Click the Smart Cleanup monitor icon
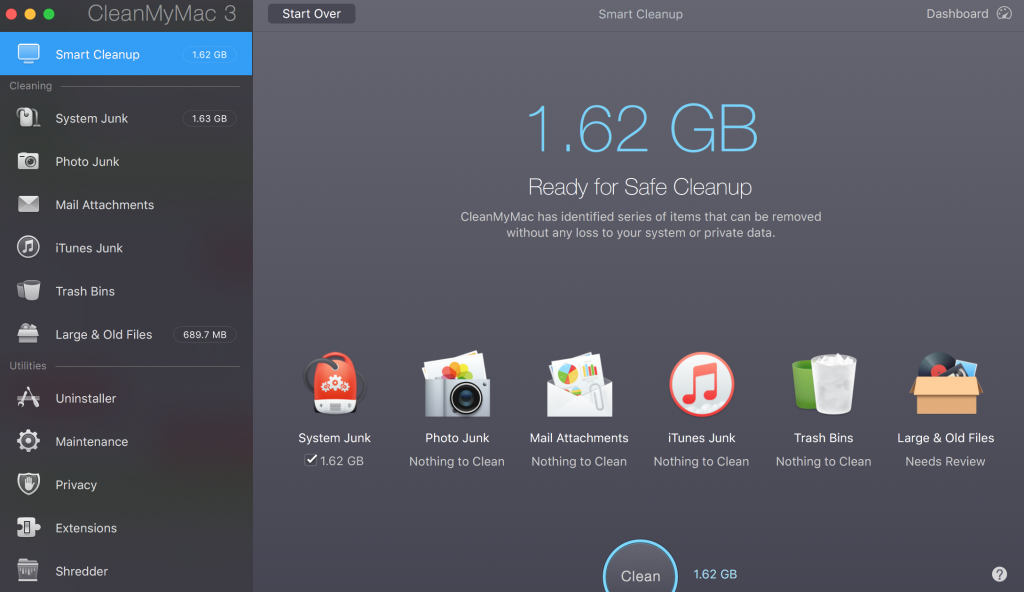 tap(28, 54)
